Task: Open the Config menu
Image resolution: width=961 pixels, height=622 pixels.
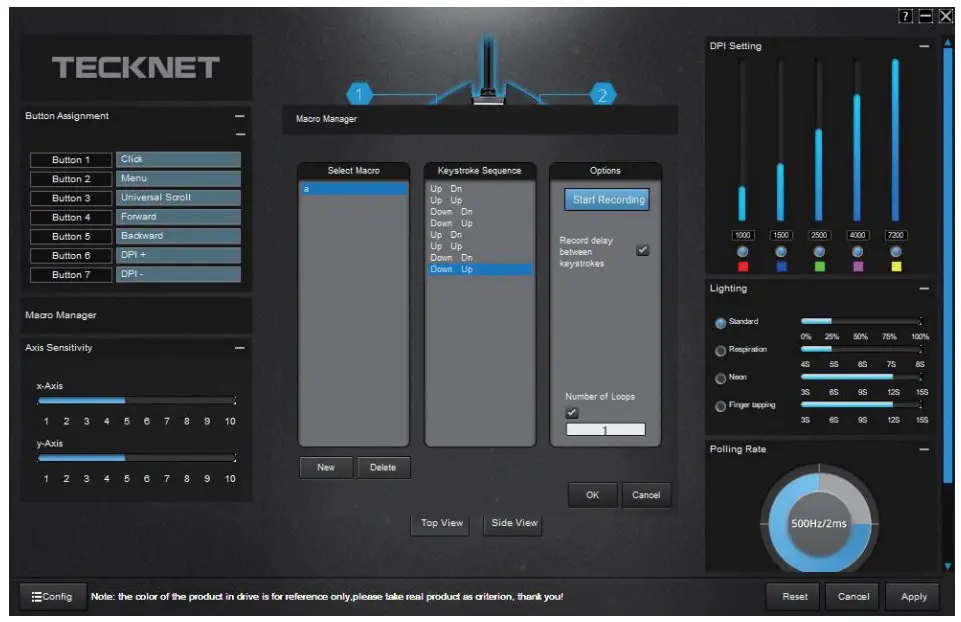Action: coord(54,595)
